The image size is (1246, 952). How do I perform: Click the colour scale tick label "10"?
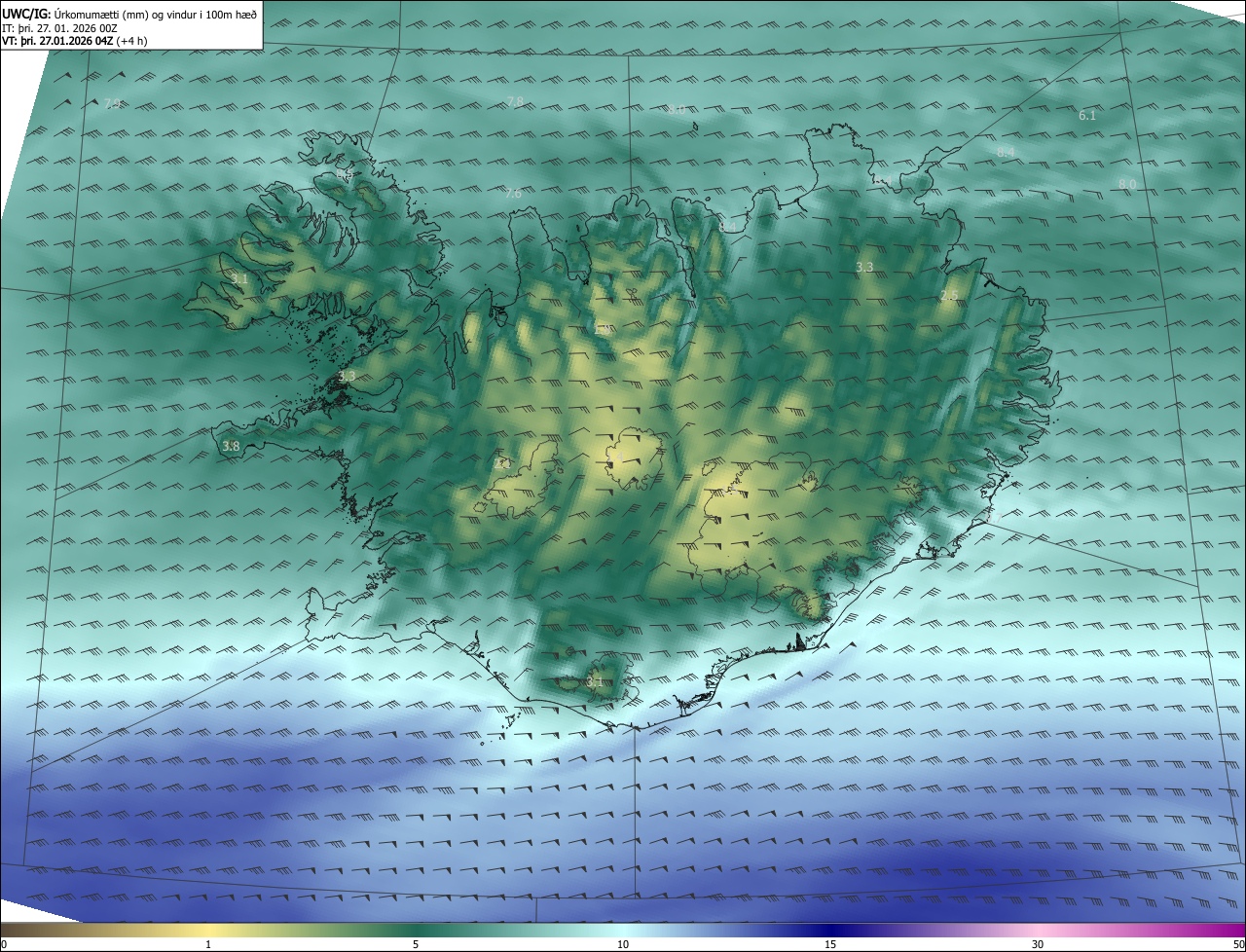pos(623,944)
